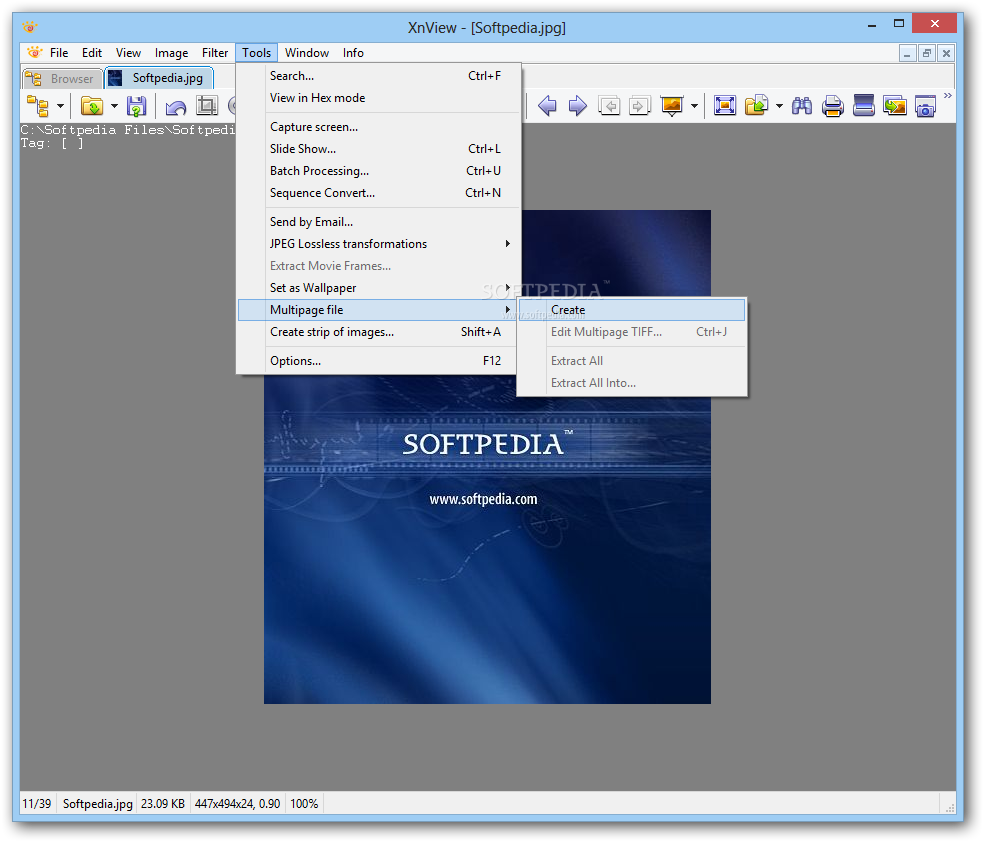Image resolution: width=984 pixels, height=842 pixels.
Task: Click 447x494x24, 0.90 dimensions text
Action: coord(237,804)
